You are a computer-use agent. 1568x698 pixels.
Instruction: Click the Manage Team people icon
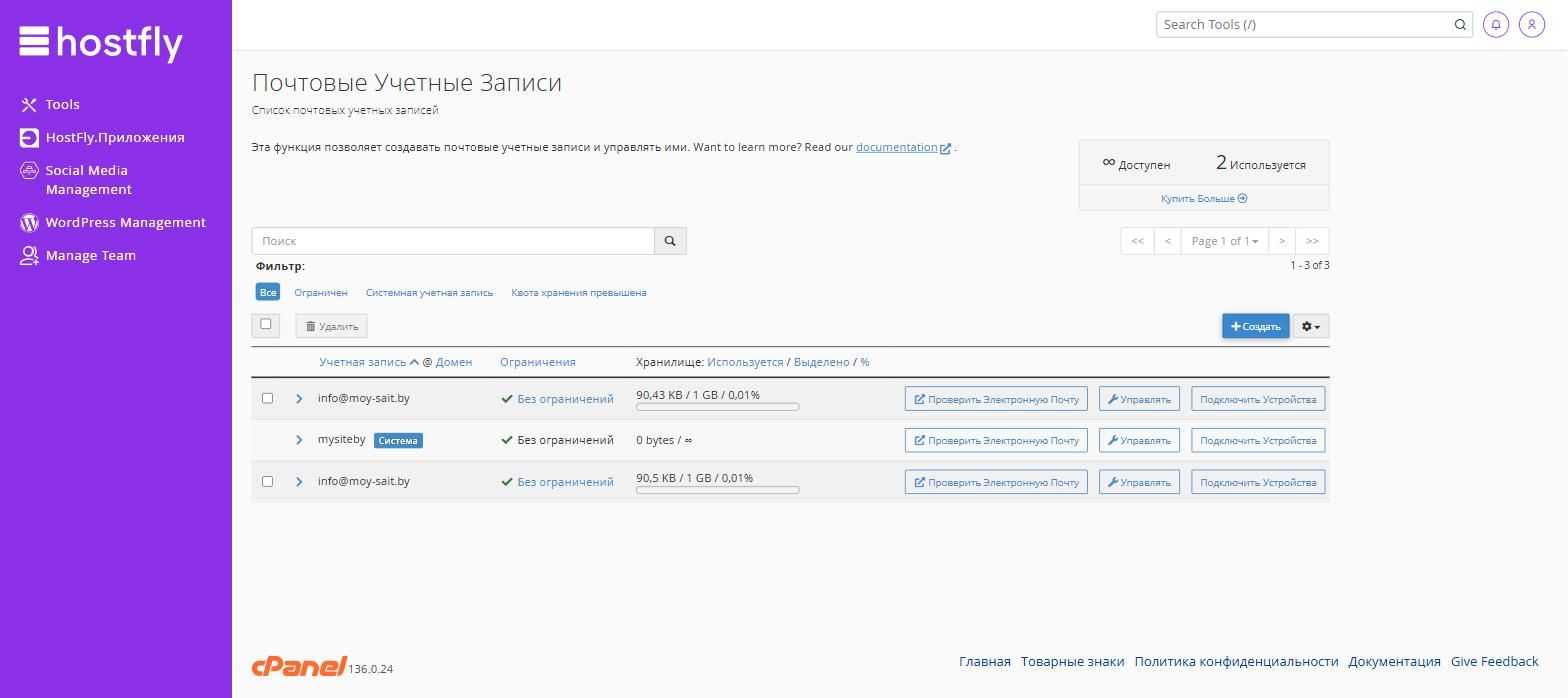pyautogui.click(x=29, y=255)
